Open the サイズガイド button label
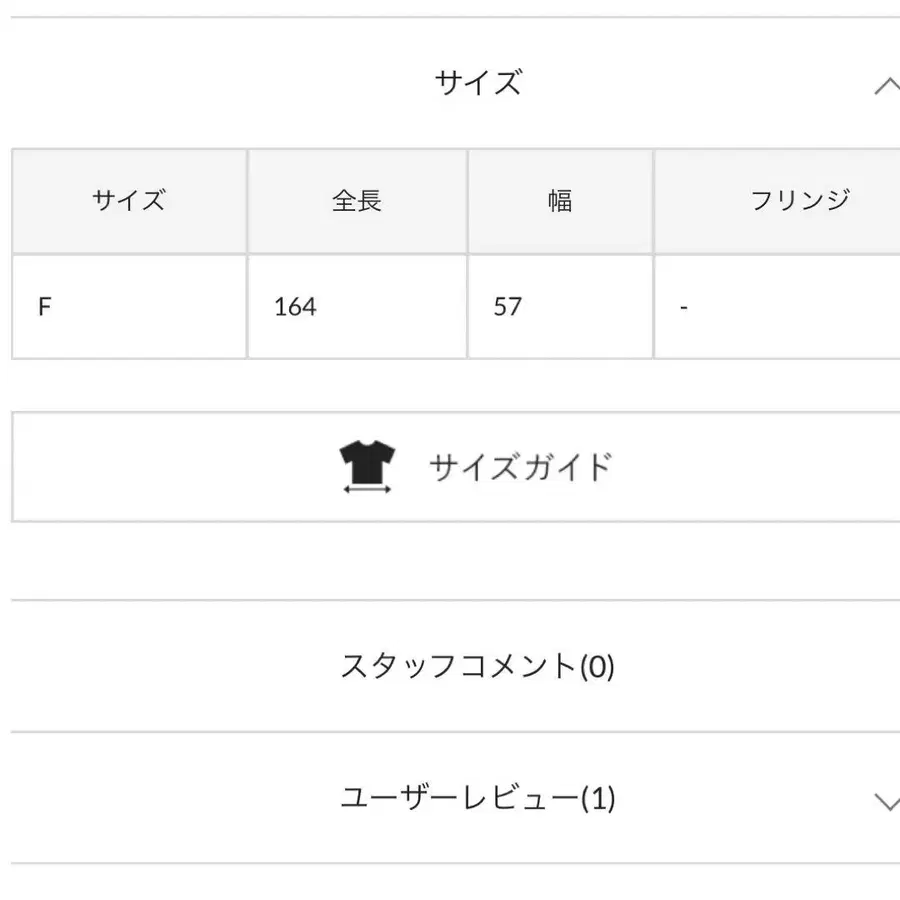The height and width of the screenshot is (900, 900). click(x=519, y=467)
